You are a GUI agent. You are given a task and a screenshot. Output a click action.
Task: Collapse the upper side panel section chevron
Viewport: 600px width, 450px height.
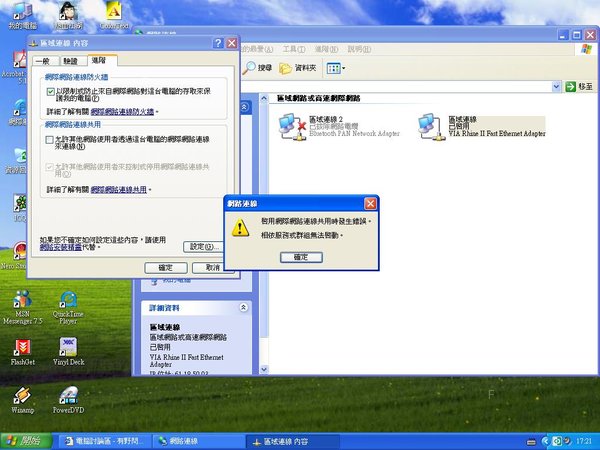pos(245,107)
